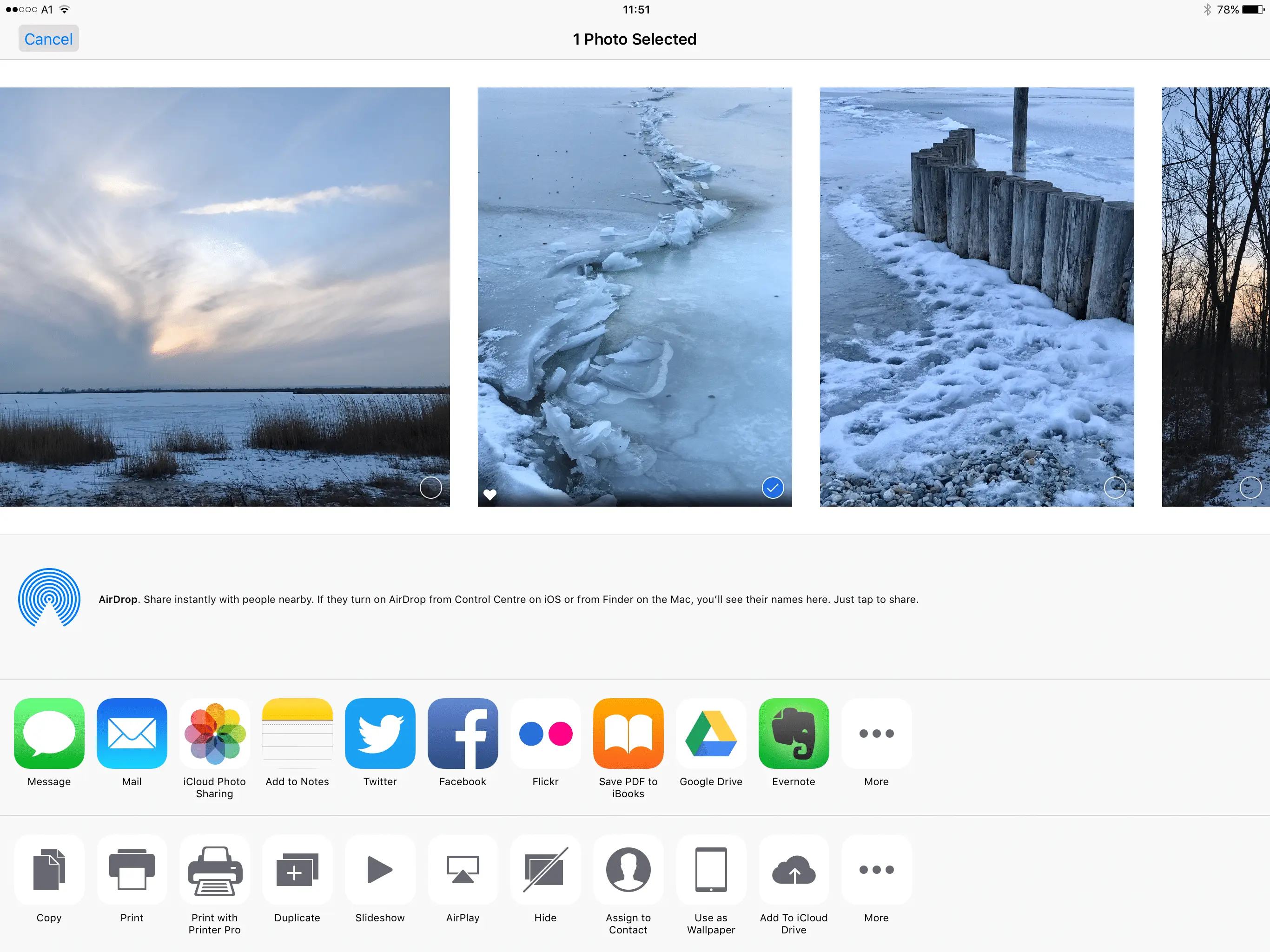Open More in the actions row
The width and height of the screenshot is (1270, 952).
875,869
